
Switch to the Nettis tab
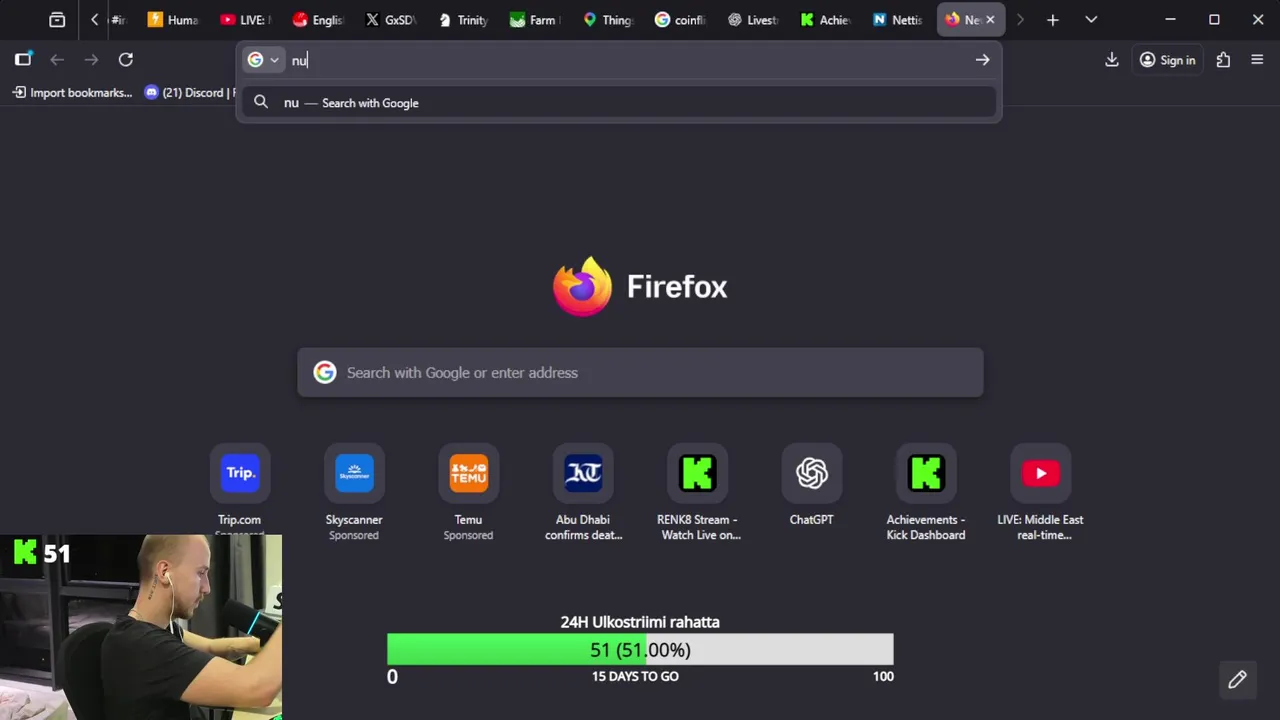coord(898,19)
